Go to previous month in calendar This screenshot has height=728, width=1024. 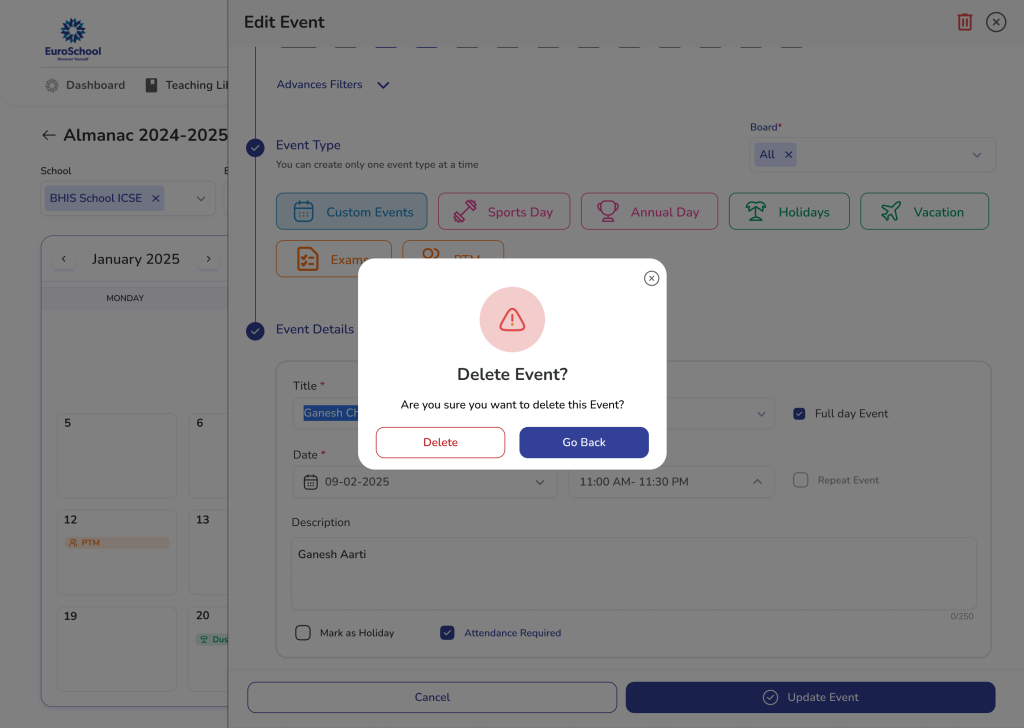64,259
